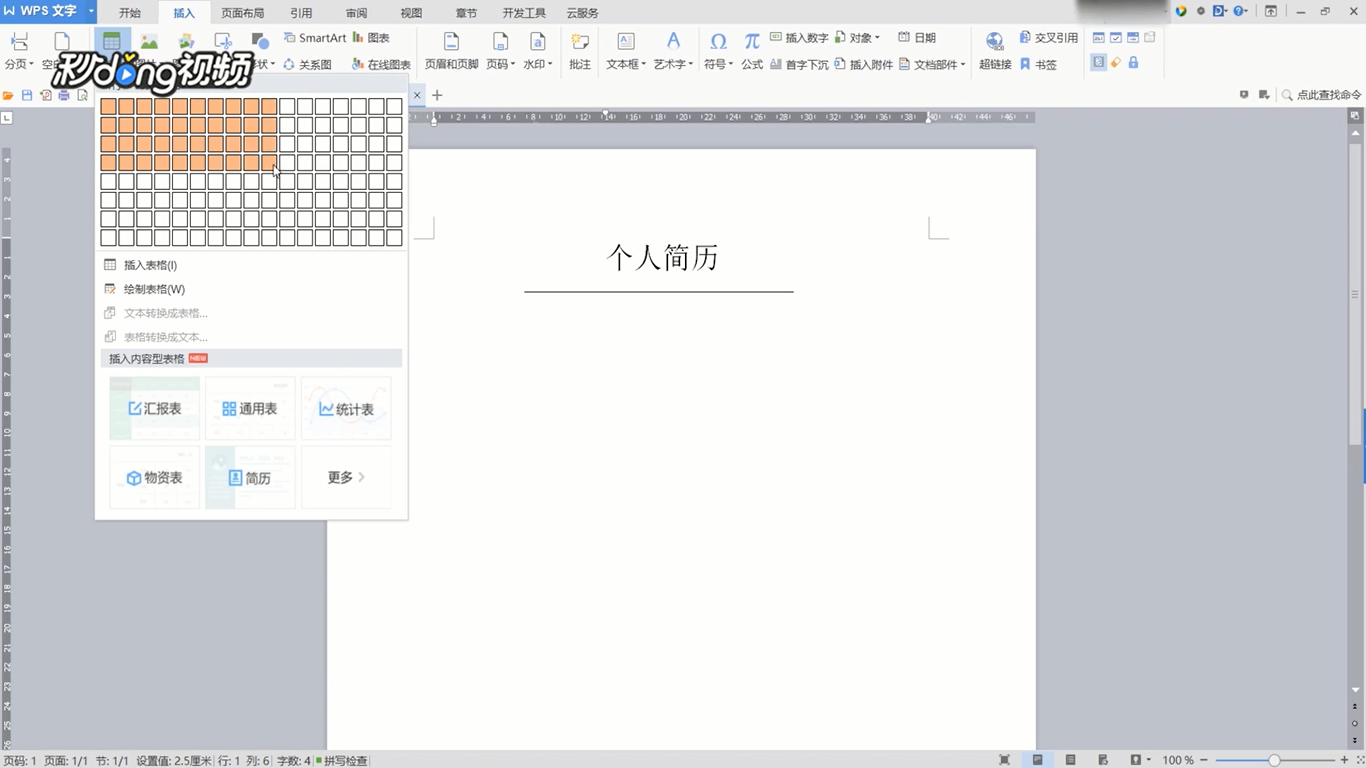The width and height of the screenshot is (1366, 768).
Task: Click the Picture insert icon
Action: coord(149,42)
